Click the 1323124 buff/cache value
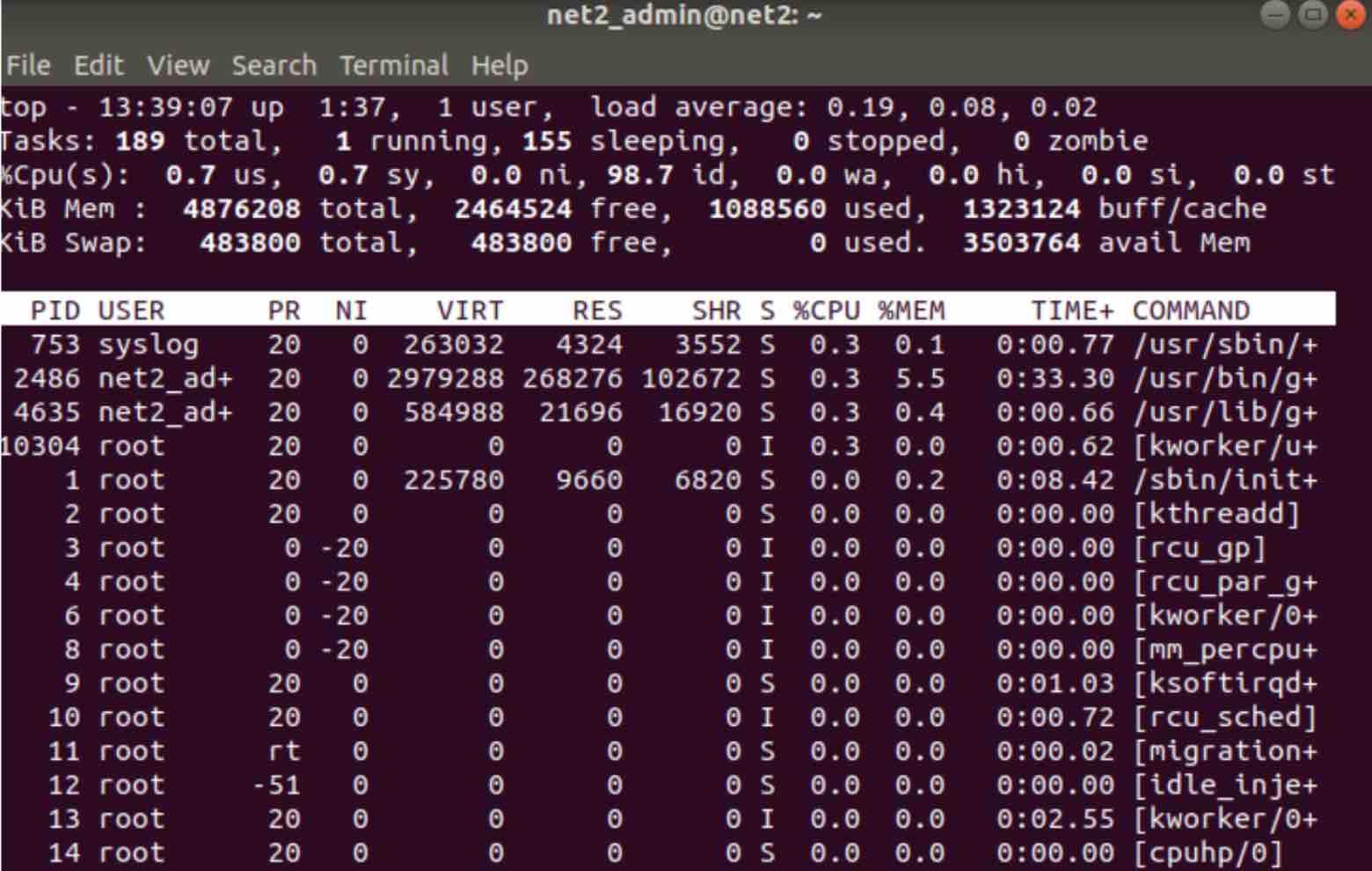This screenshot has height=871, width=1372. [x=1021, y=209]
